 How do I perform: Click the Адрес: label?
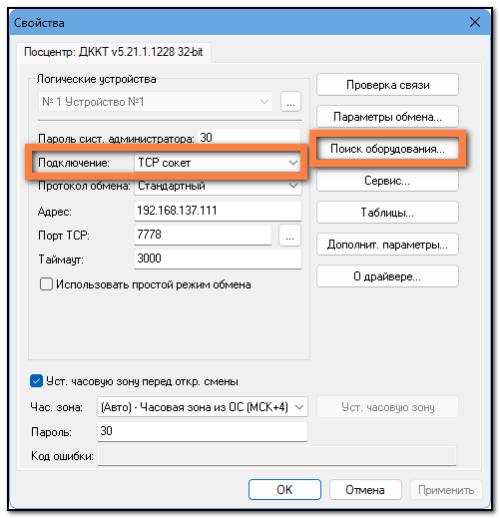[54, 212]
